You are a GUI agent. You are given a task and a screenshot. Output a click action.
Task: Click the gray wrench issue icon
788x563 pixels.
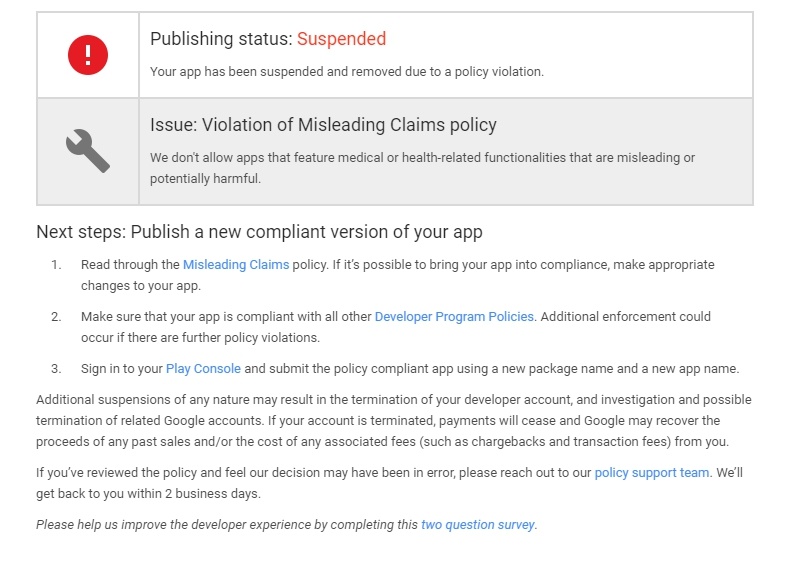pos(87,151)
